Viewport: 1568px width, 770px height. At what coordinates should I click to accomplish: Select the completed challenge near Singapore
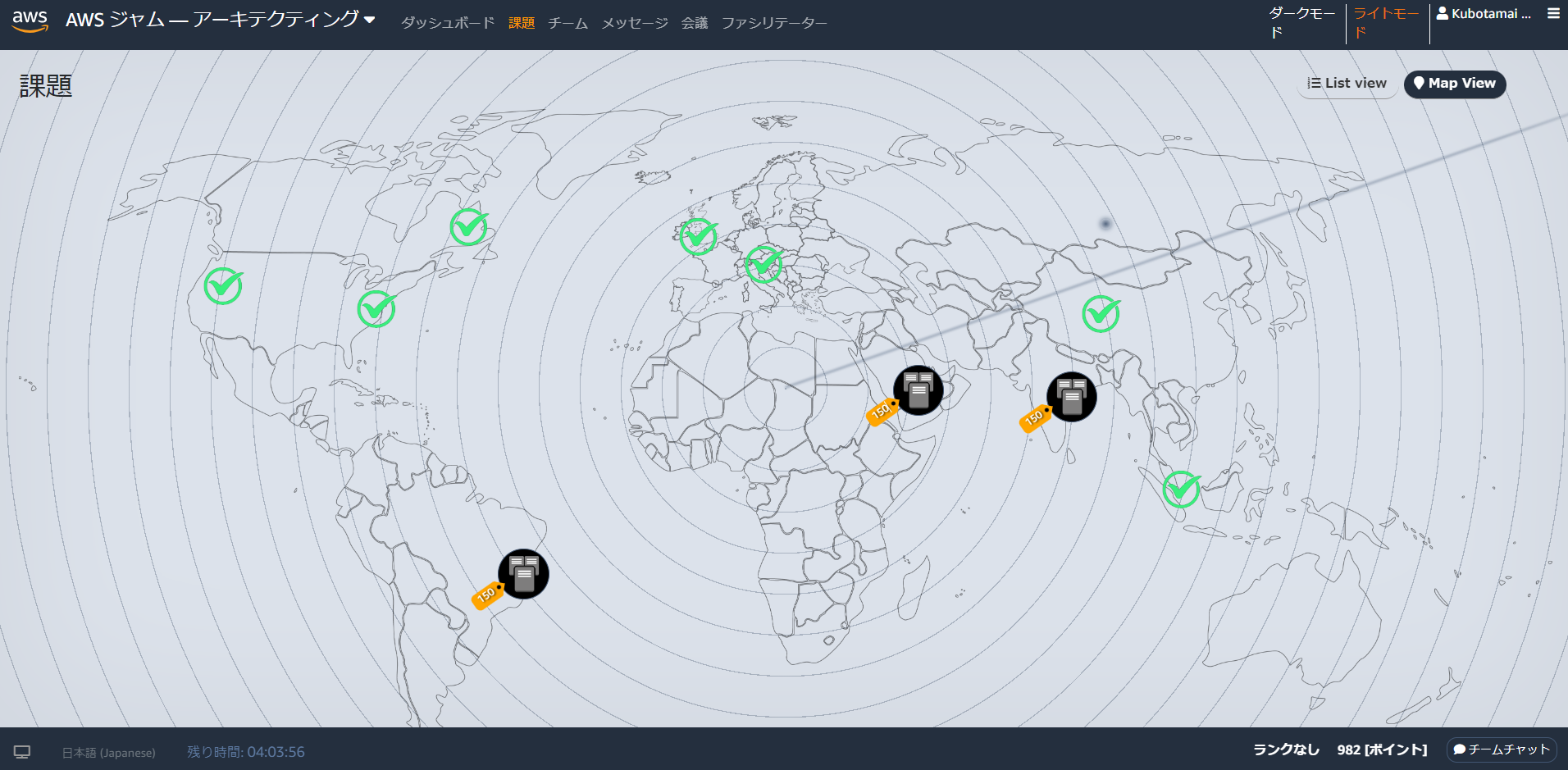(x=1181, y=490)
